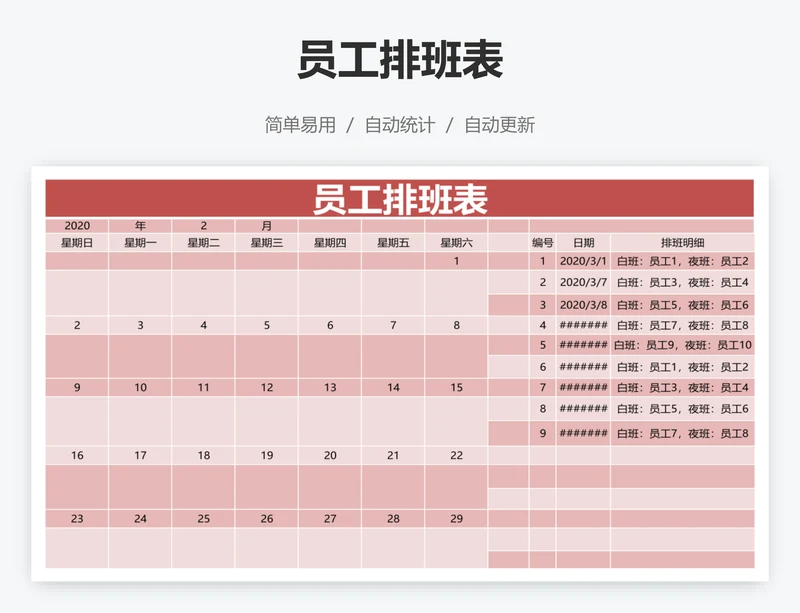800x613 pixels.
Task: Pick calendar date 29
Action: 456,519
